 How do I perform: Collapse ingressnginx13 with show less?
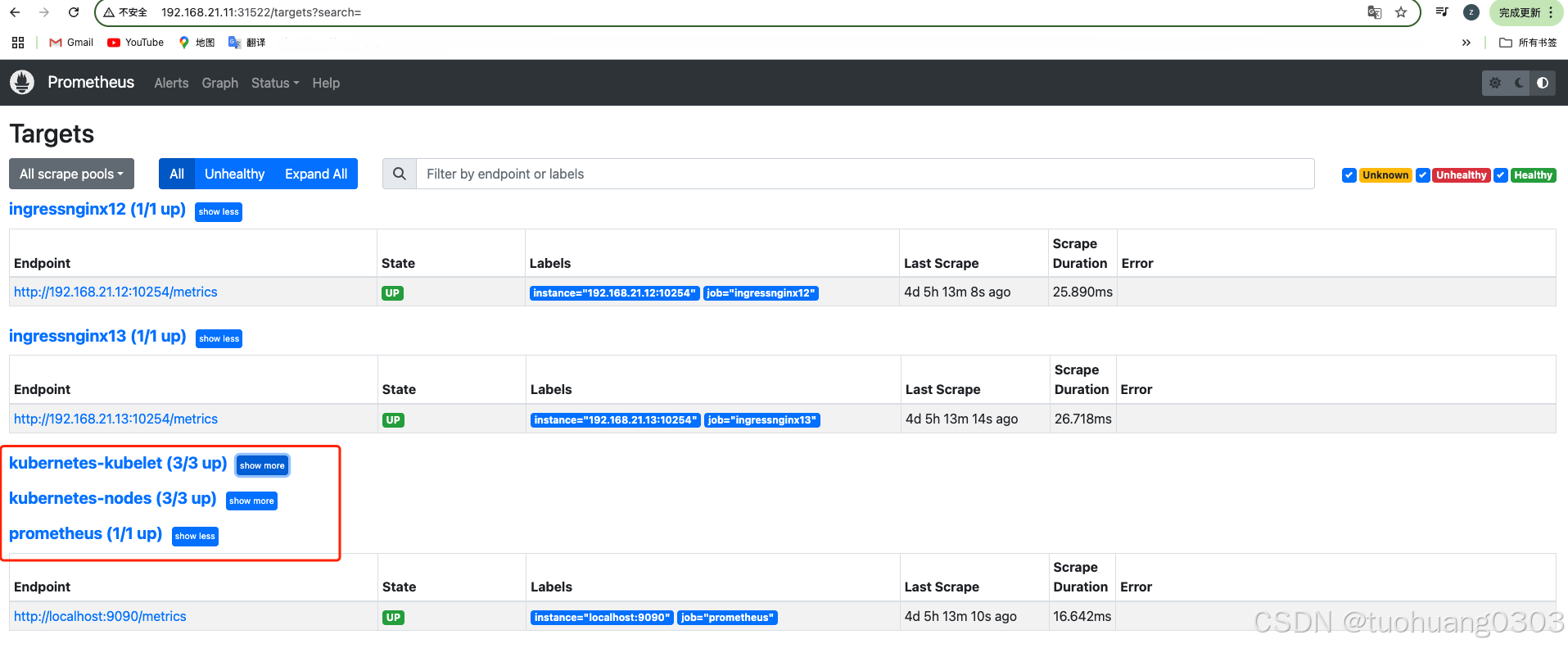(219, 338)
